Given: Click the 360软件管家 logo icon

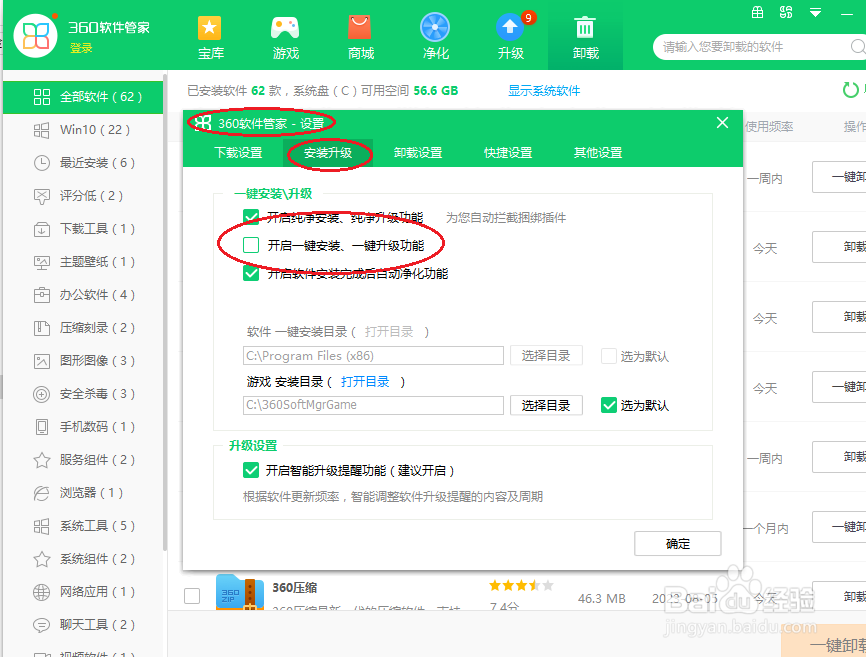Looking at the screenshot, I should [x=35, y=36].
